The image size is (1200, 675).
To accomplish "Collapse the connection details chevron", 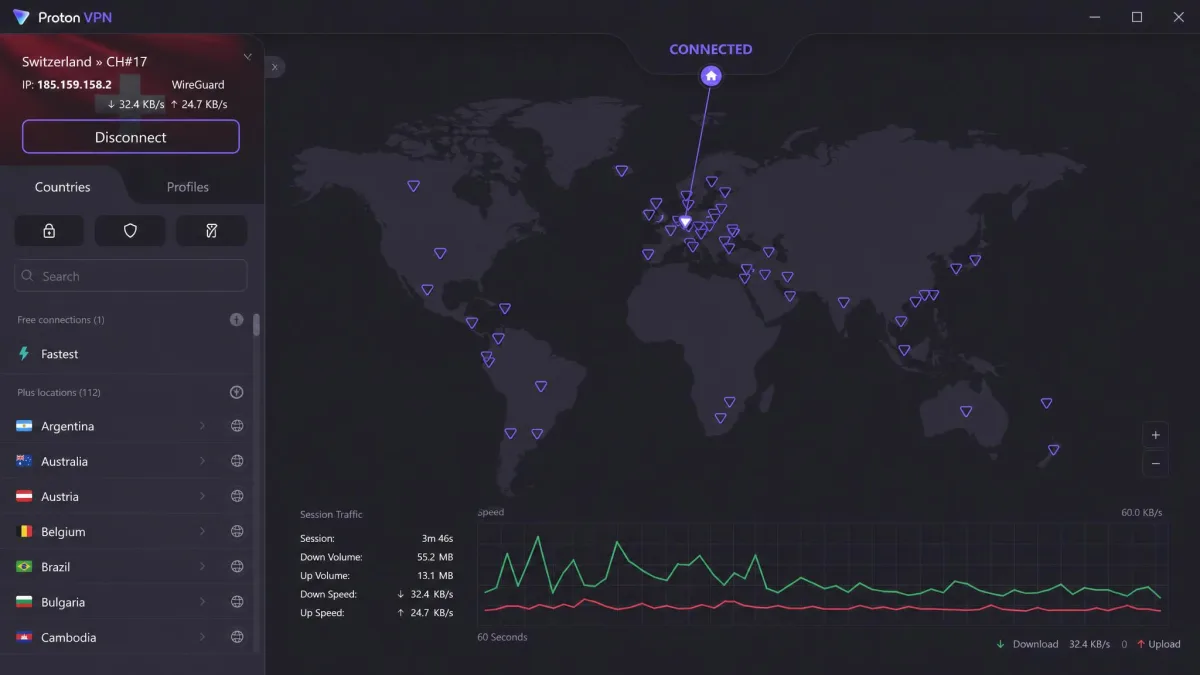I will [247, 57].
